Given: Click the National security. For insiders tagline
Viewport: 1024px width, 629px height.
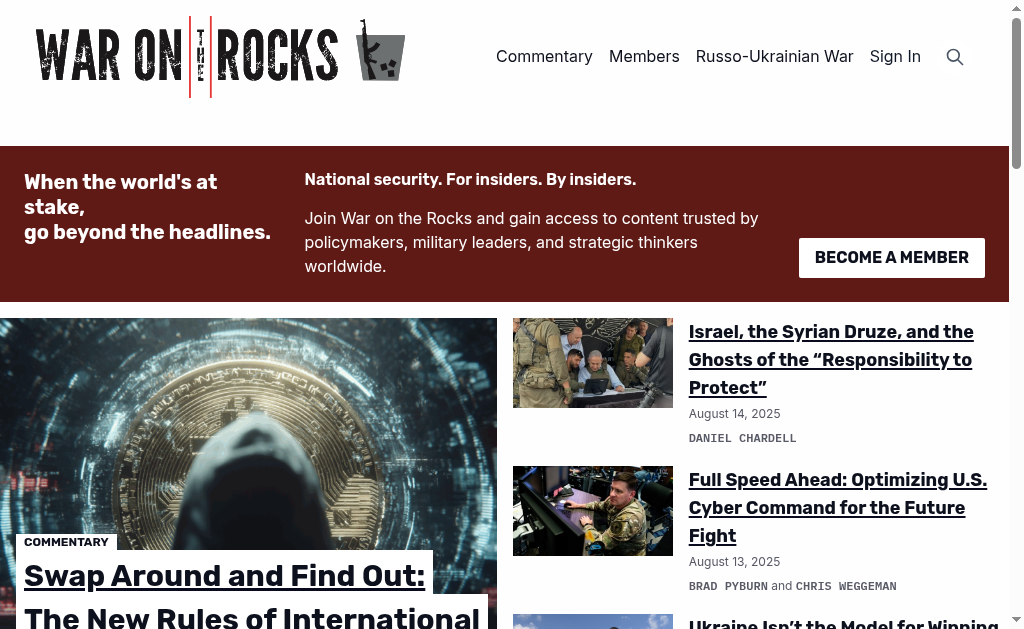Looking at the screenshot, I should click(x=470, y=180).
